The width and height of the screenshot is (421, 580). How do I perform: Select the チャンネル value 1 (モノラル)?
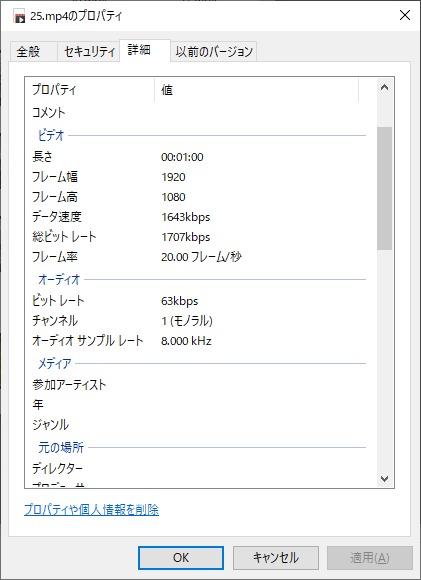coord(187,321)
